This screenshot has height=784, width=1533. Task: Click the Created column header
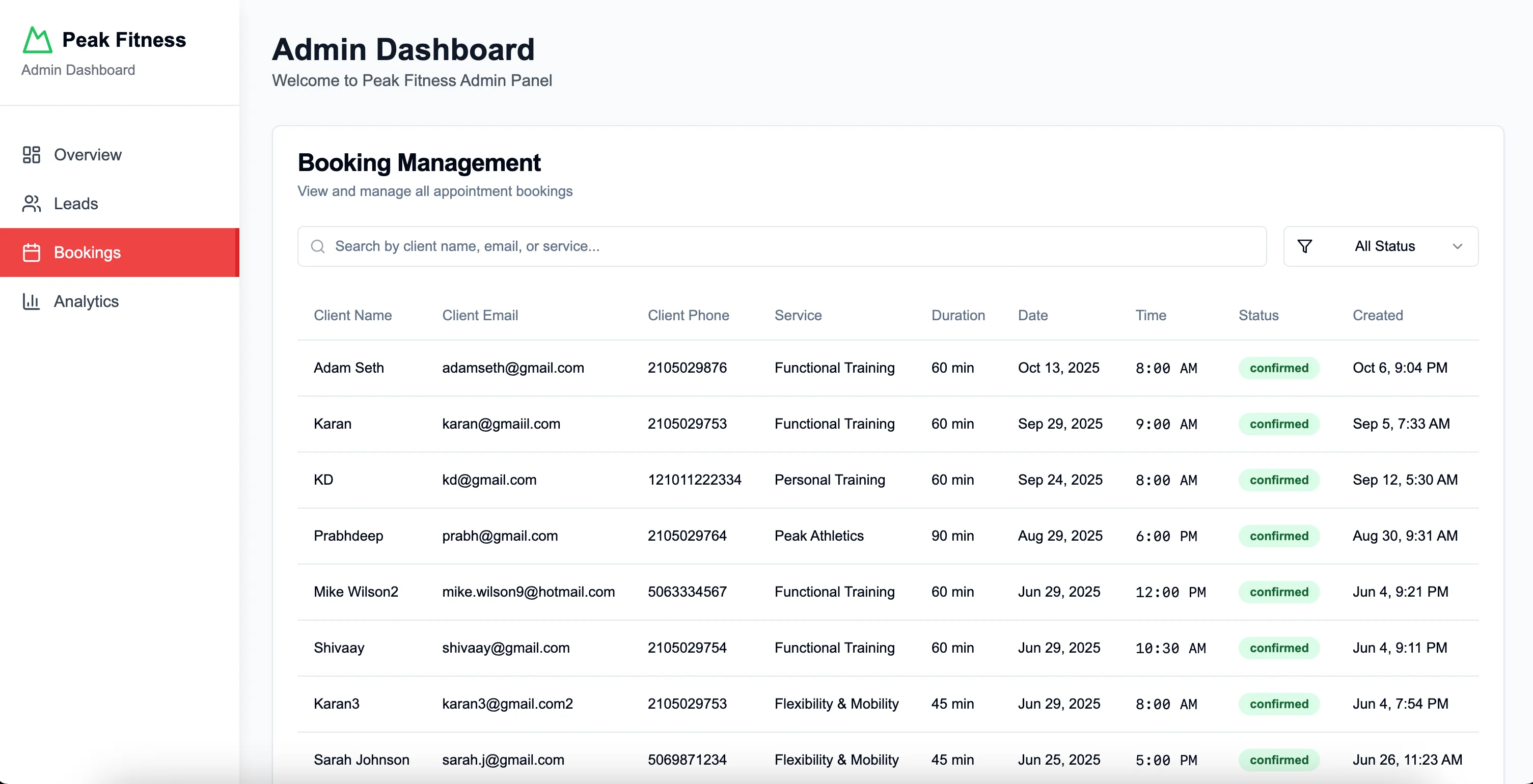click(1378, 315)
